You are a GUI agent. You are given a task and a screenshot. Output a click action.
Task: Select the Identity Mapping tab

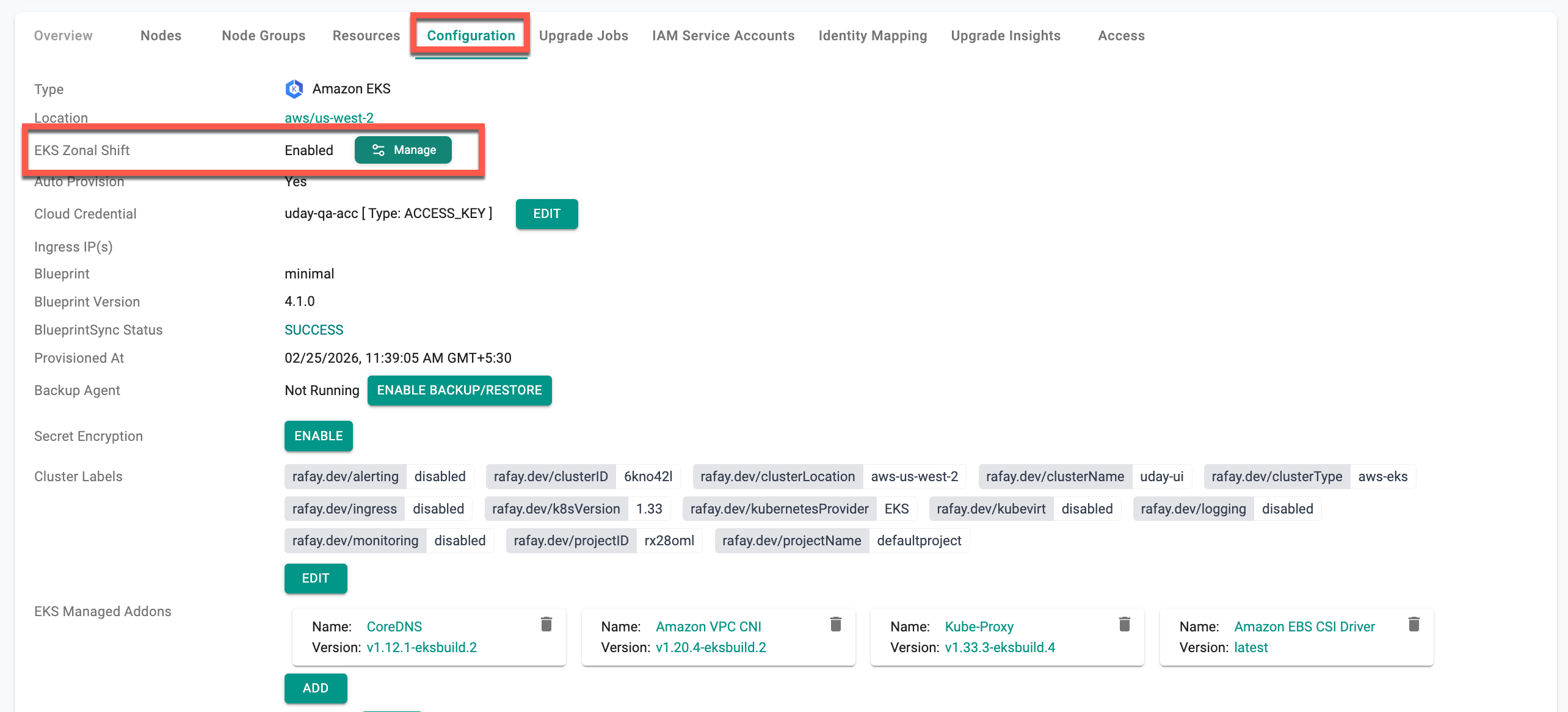click(872, 35)
